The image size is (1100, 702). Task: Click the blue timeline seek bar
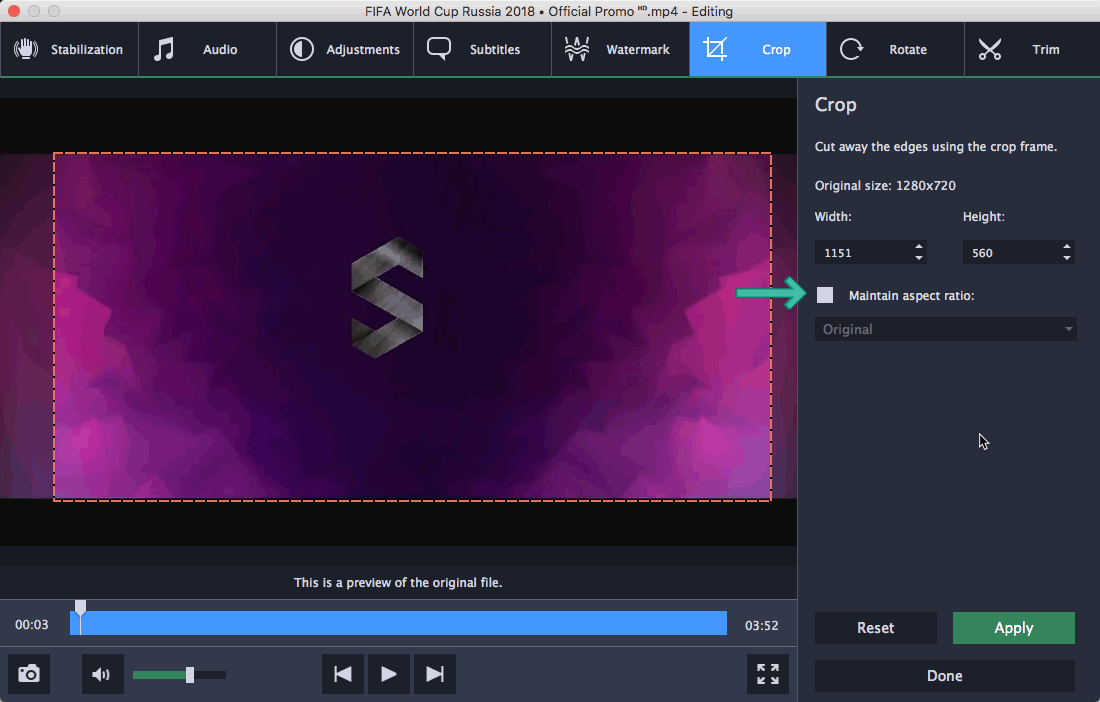398,623
